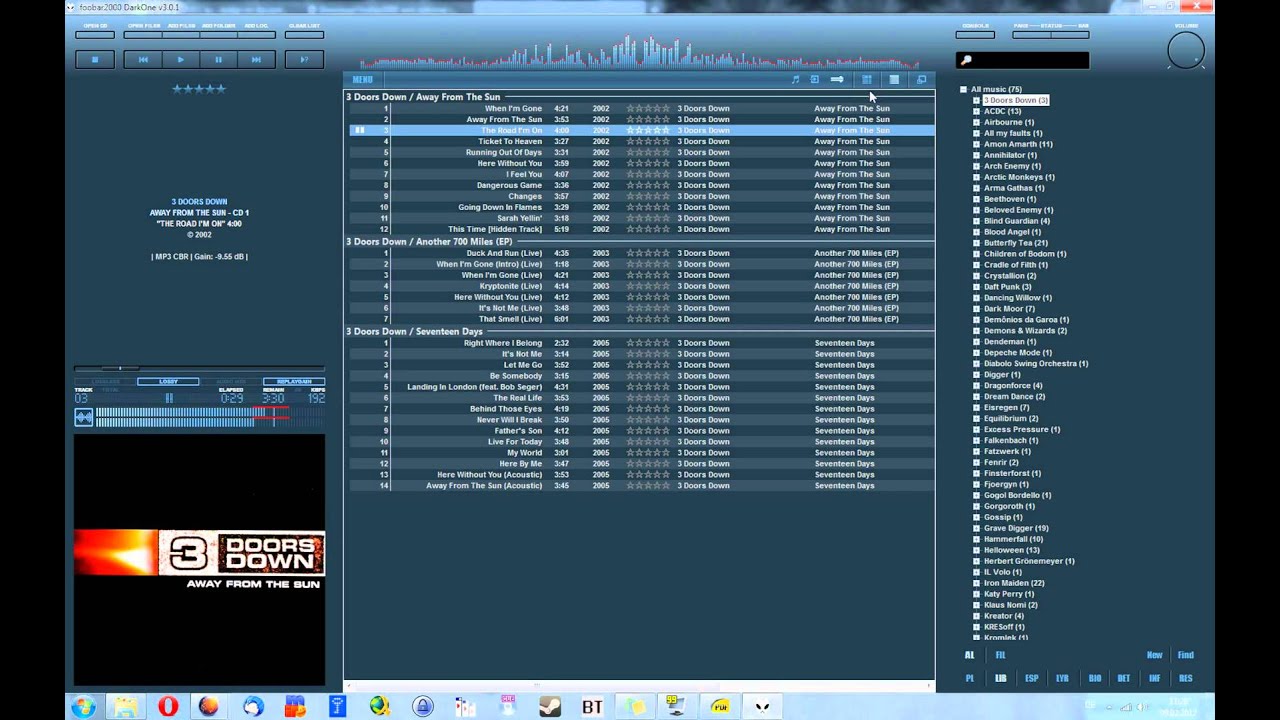This screenshot has height=720, width=1280.
Task: Adjust the Volume knob
Action: [1186, 51]
